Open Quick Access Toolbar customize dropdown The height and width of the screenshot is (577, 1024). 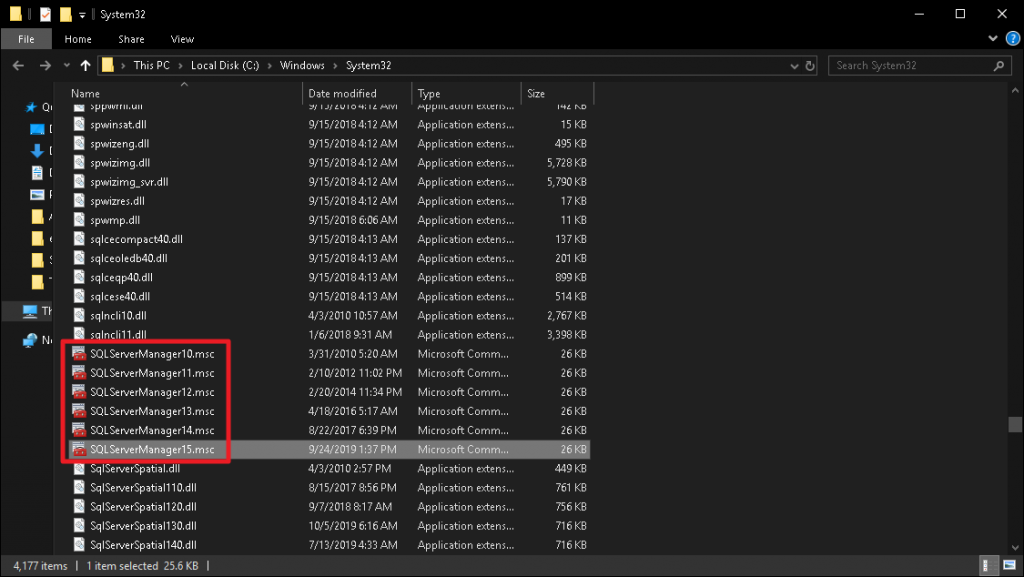[x=82, y=14]
